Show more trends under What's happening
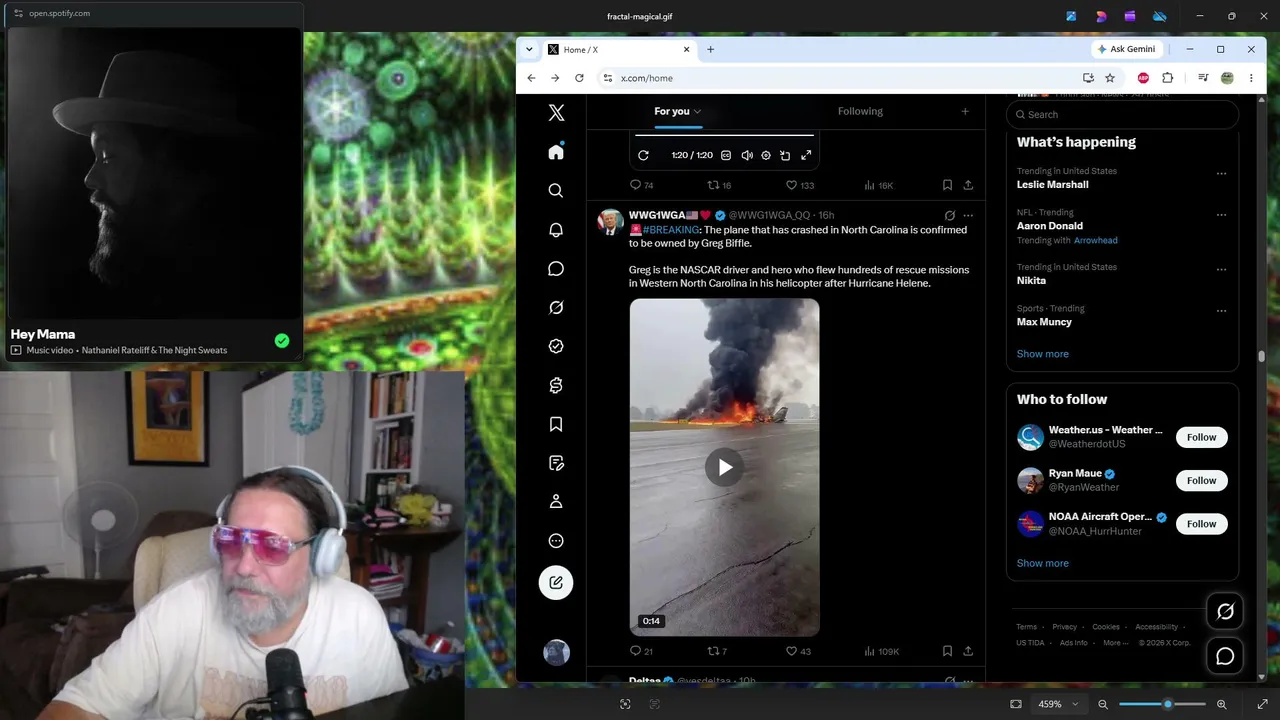This screenshot has width=1280, height=720. click(x=1042, y=354)
